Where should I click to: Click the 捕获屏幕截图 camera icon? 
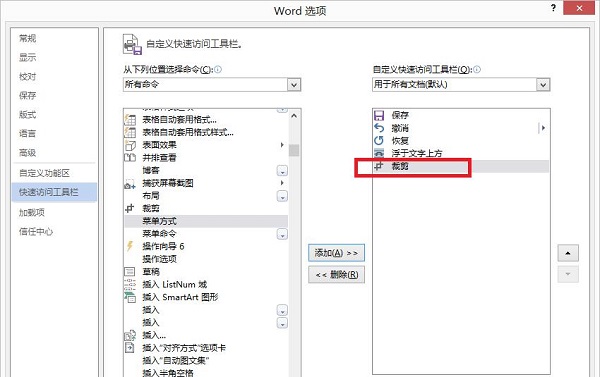pos(130,184)
